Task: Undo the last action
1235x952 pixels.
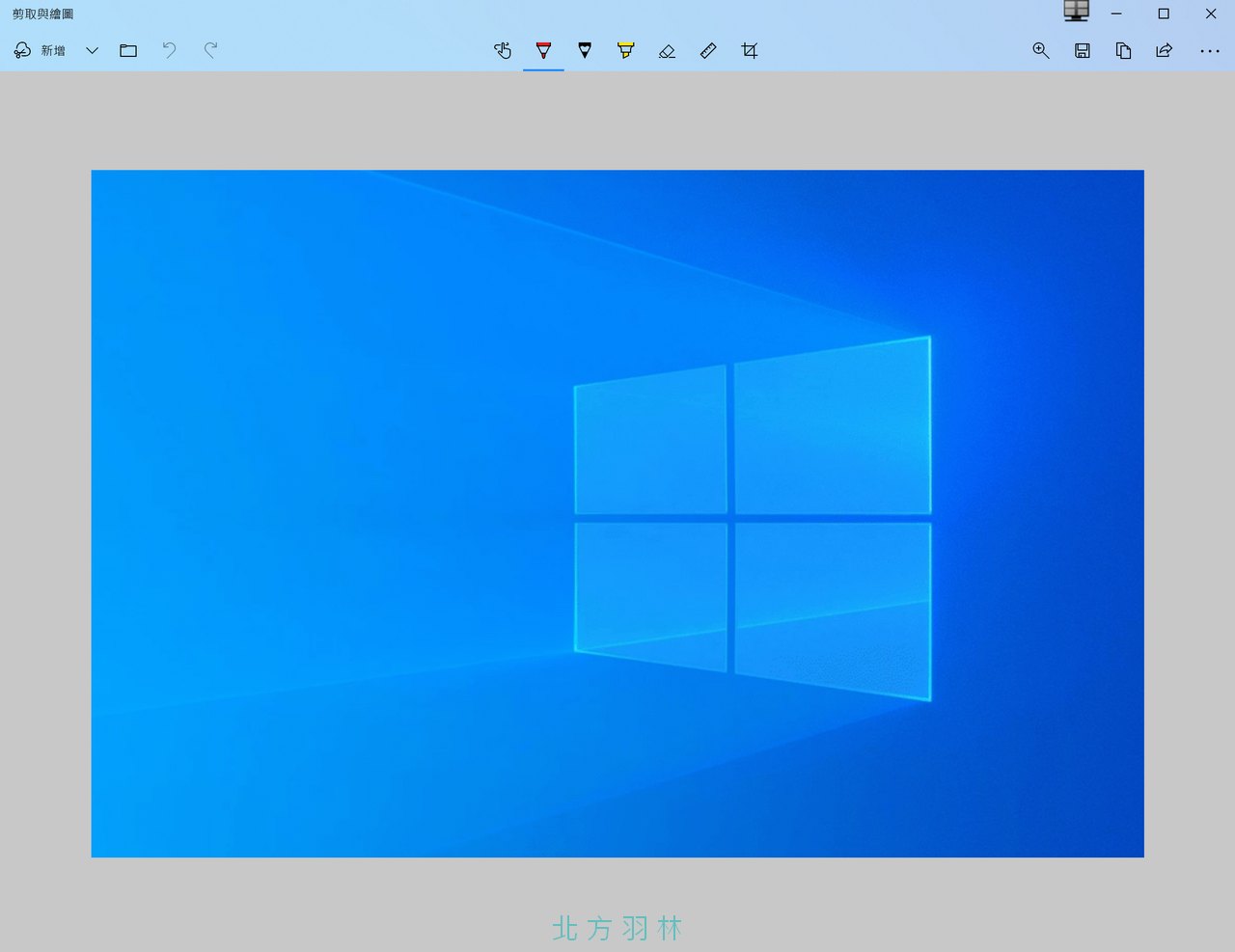Action: pos(170,50)
